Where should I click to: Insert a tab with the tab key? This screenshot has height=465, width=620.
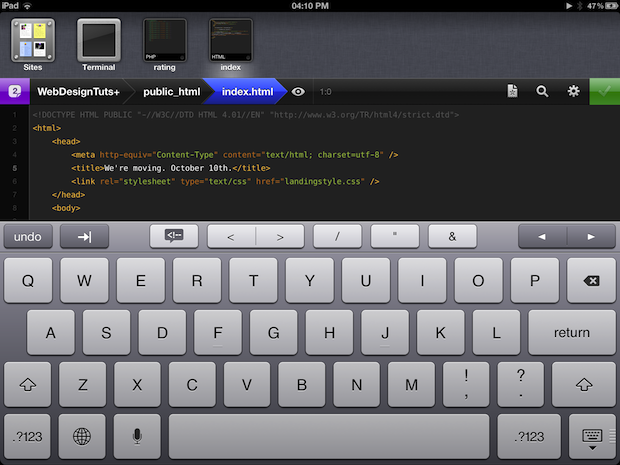click(84, 236)
